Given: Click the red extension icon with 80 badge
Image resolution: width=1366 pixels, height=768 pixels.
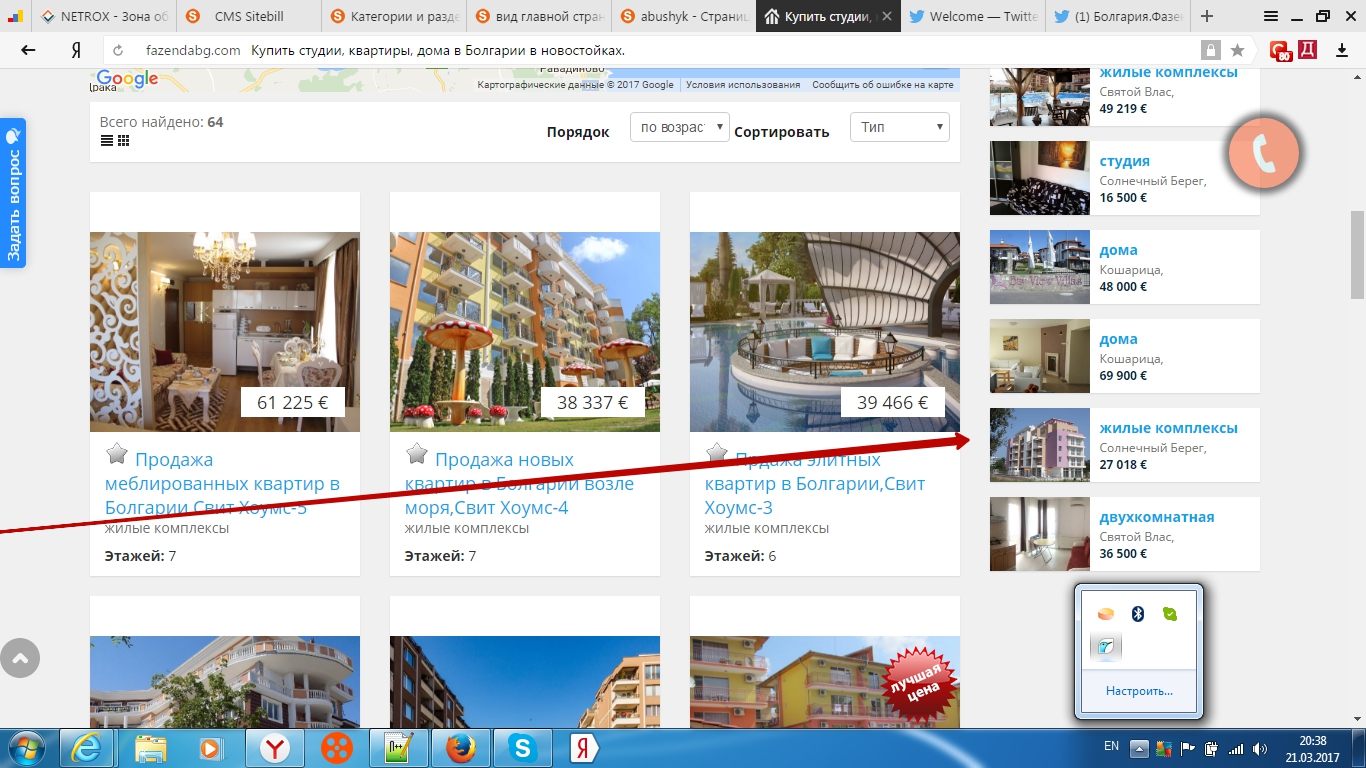Looking at the screenshot, I should [x=1279, y=51].
